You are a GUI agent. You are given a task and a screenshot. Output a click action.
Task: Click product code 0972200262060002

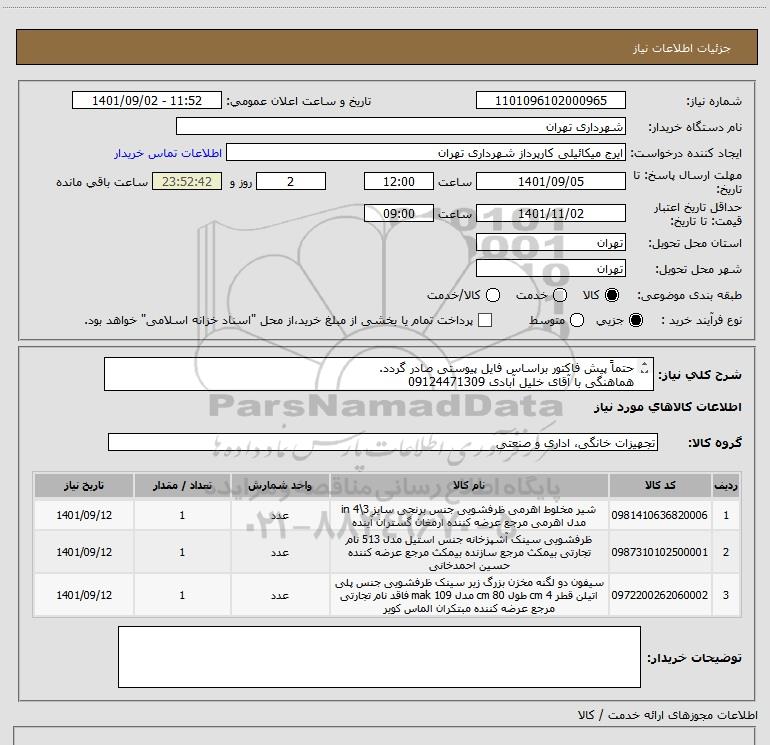660,595
